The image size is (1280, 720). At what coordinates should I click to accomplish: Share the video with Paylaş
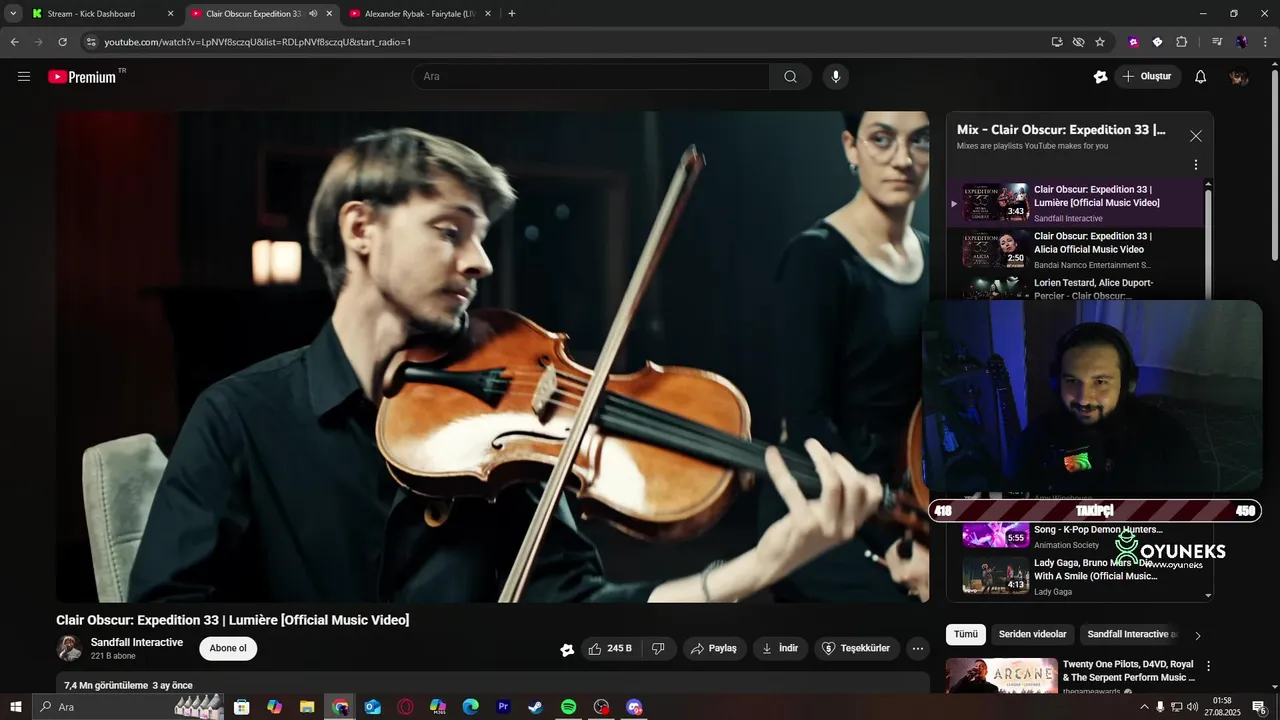(714, 649)
